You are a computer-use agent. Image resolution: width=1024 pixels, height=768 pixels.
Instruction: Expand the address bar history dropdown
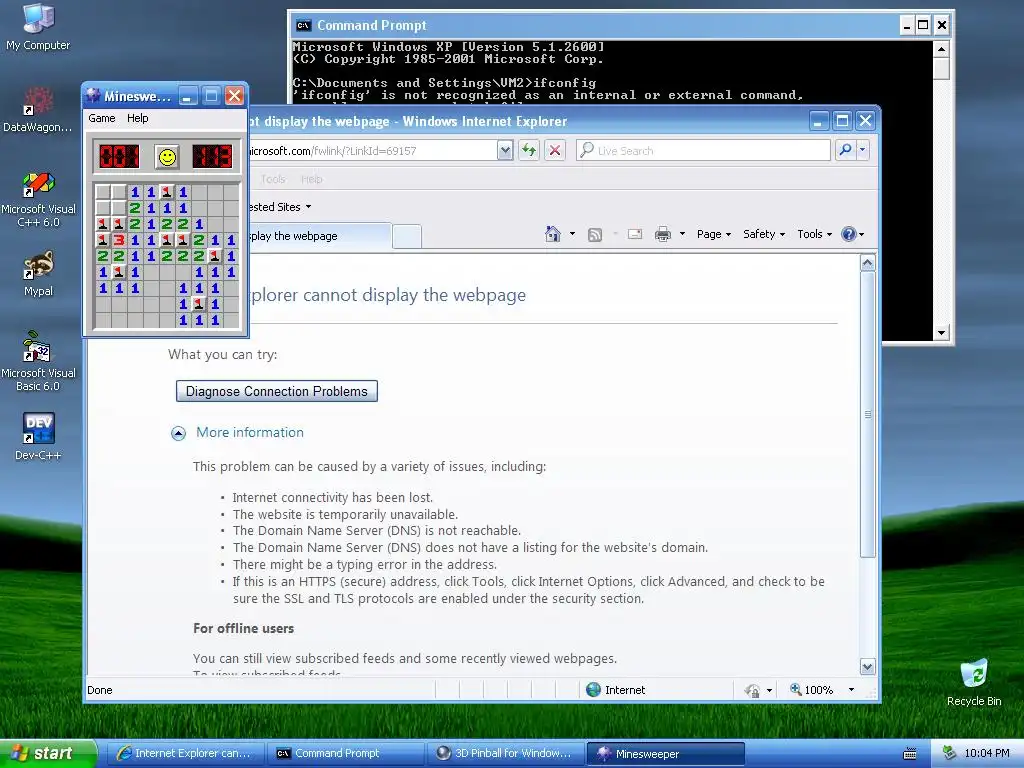tap(505, 151)
